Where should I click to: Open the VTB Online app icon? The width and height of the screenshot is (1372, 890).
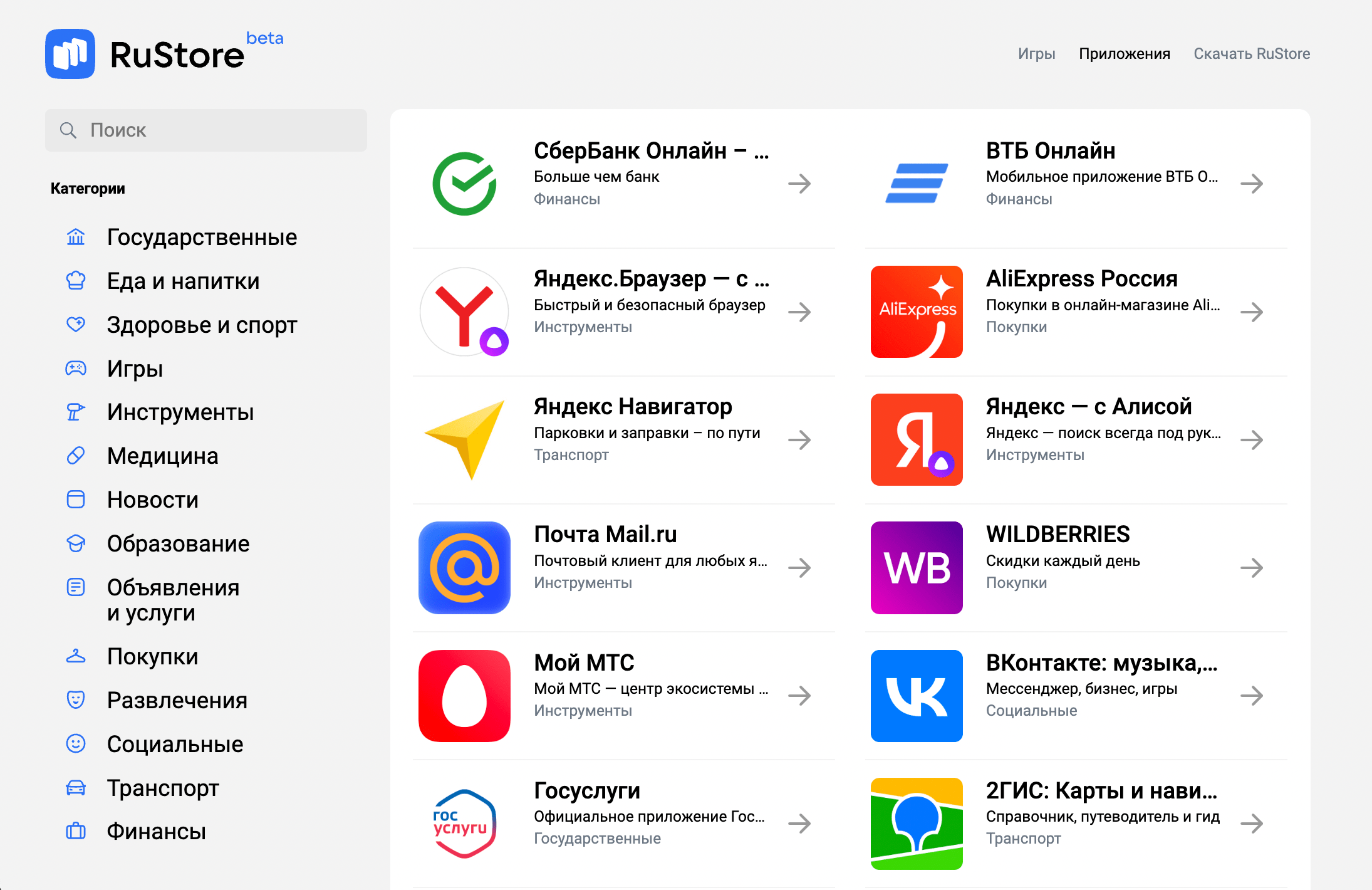click(917, 184)
